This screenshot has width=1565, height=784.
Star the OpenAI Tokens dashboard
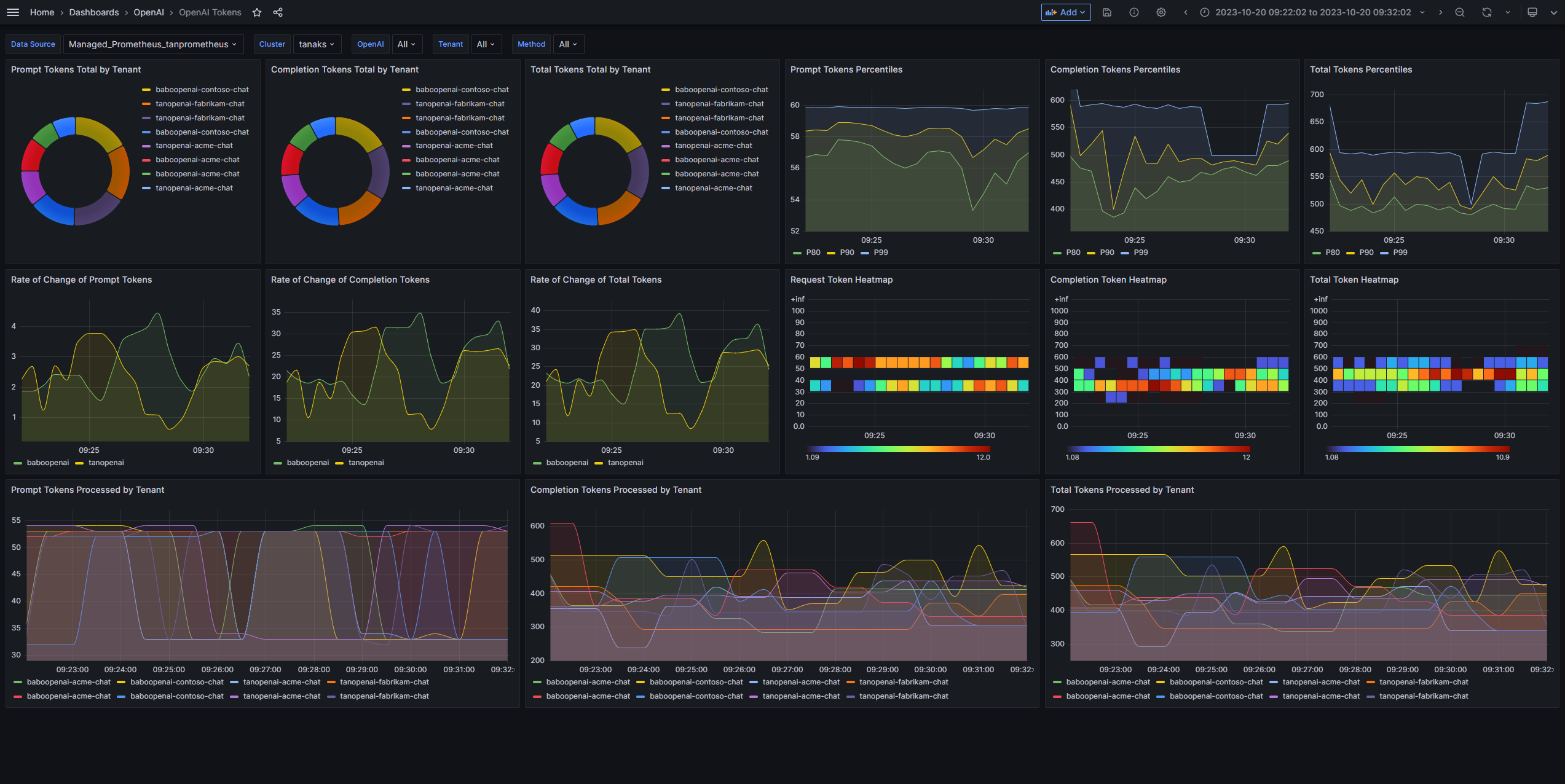point(257,12)
